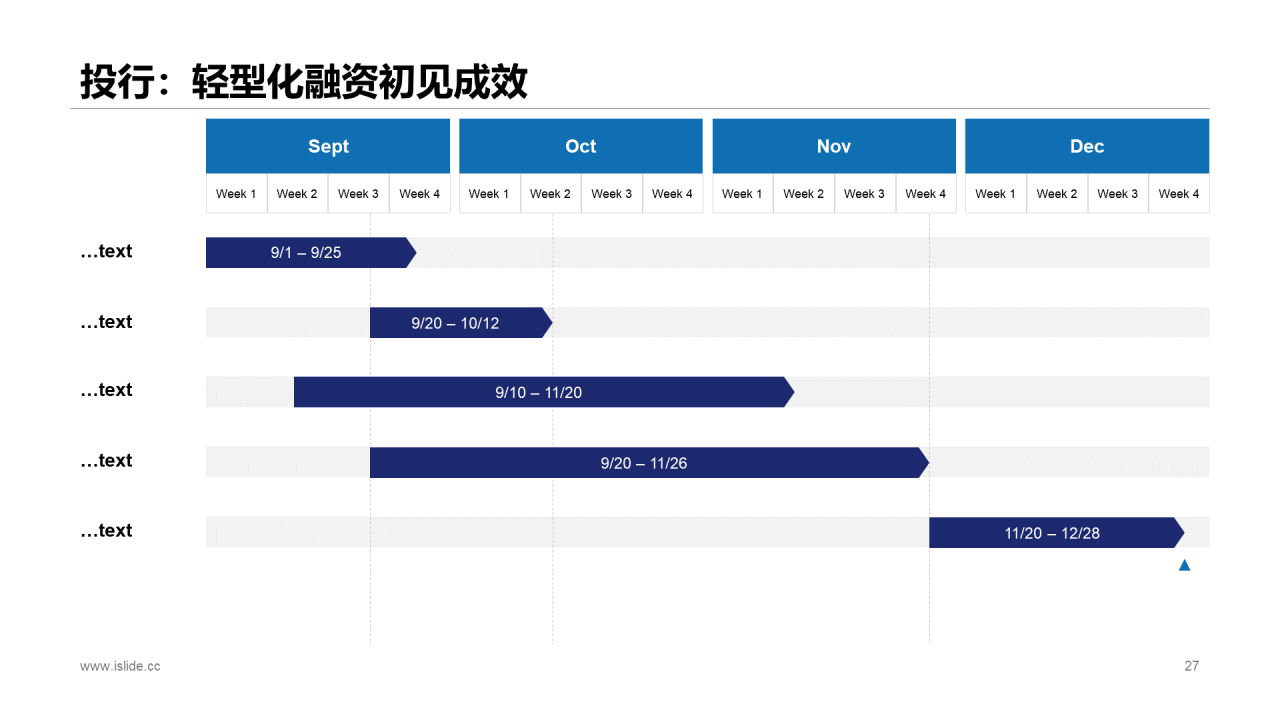Click the Week 4 cell under Oct
The image size is (1280, 720).
(x=672, y=194)
